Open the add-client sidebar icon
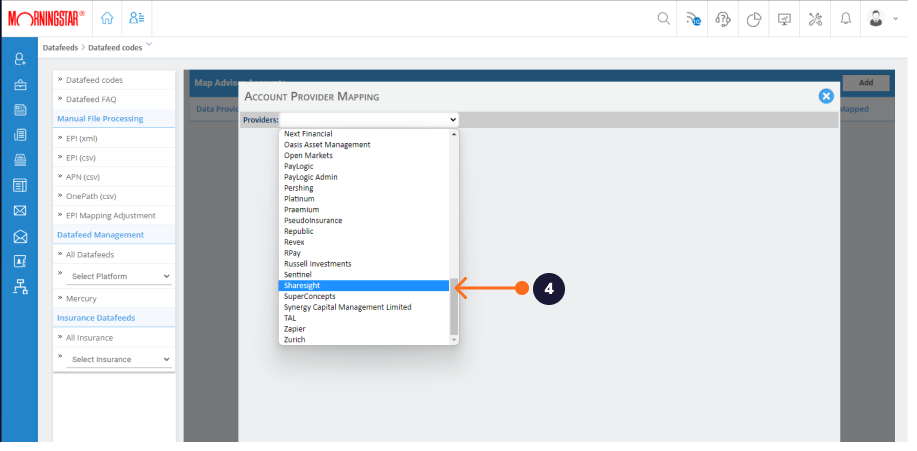Viewport: 917px width, 451px height. click(20, 58)
